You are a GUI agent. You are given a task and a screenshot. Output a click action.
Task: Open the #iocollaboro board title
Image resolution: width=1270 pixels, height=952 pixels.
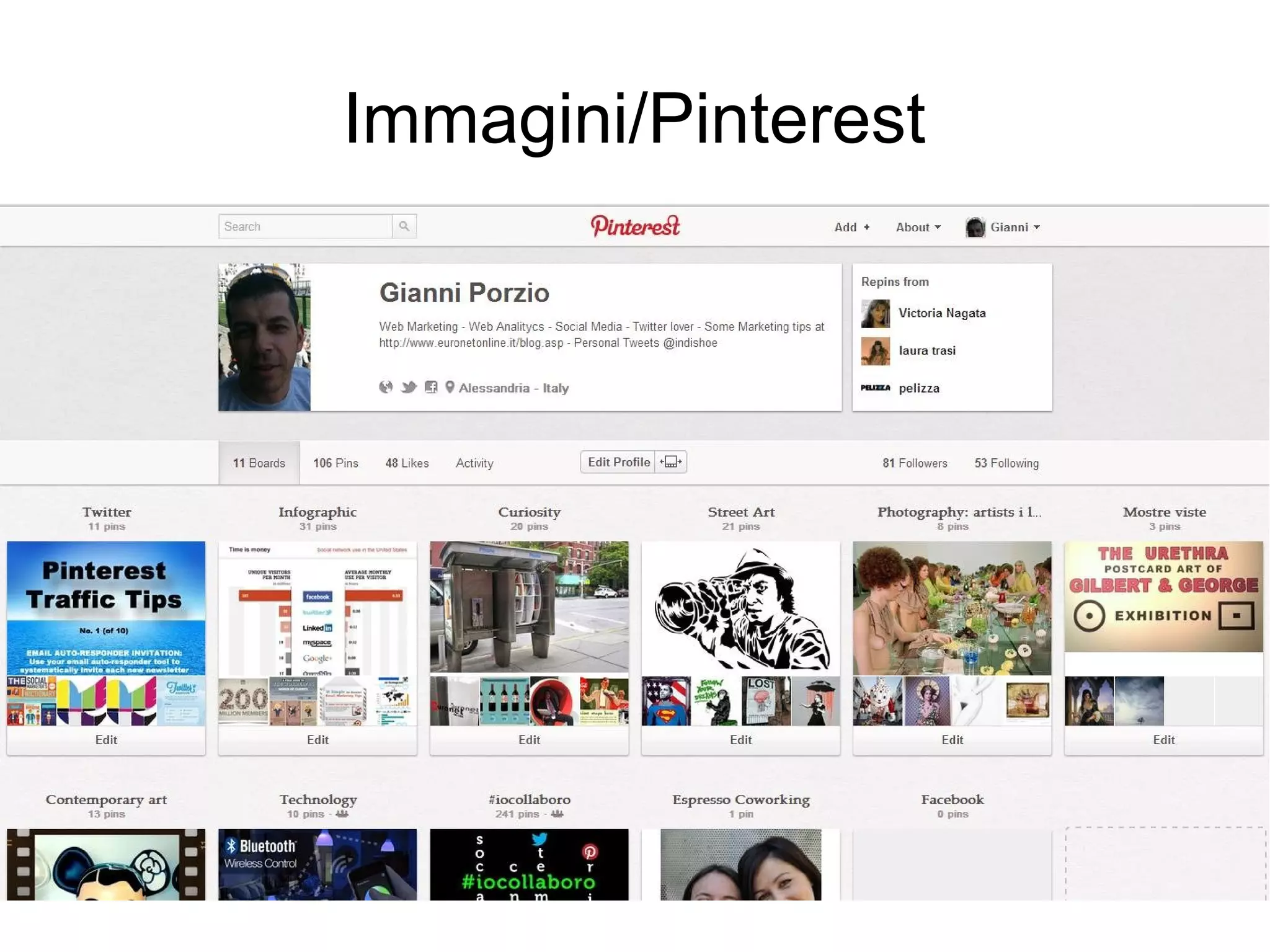529,800
